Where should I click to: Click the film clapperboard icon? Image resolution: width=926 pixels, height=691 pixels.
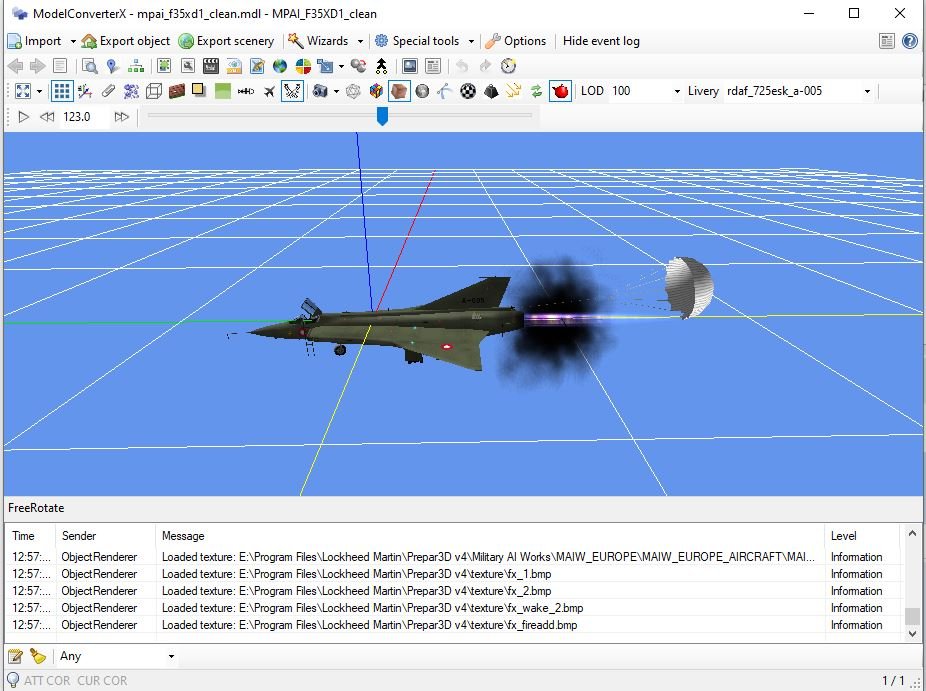[x=210, y=66]
